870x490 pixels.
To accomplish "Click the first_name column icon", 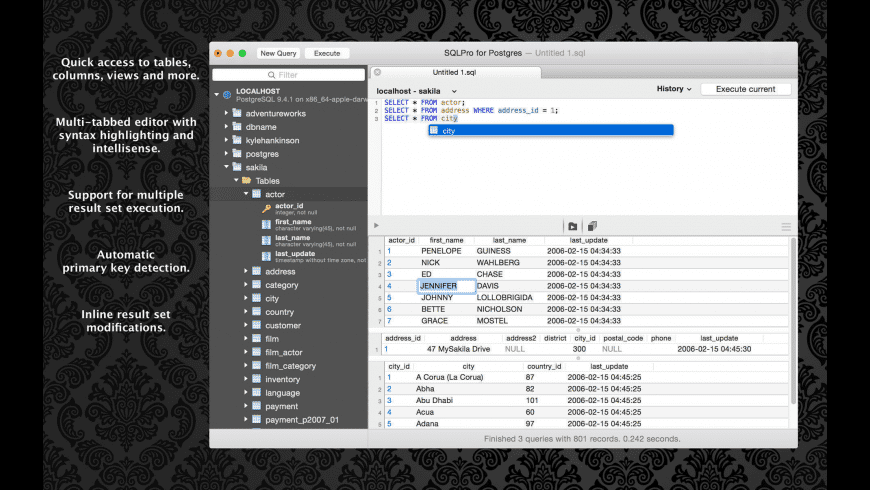I will 266,225.
